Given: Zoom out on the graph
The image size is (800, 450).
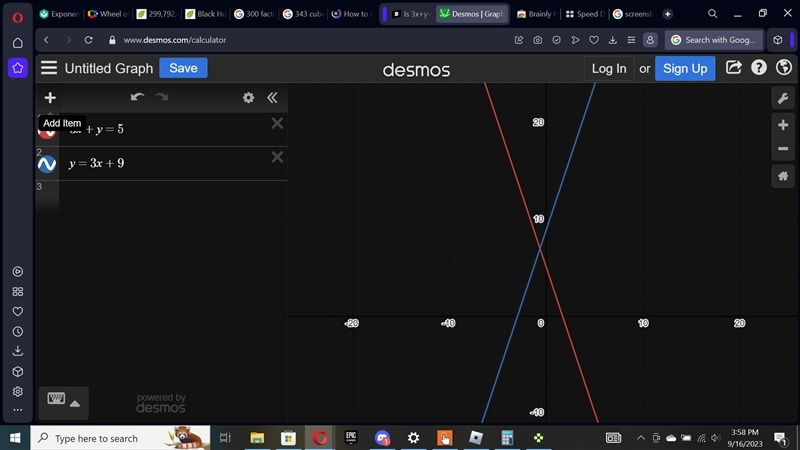Looking at the screenshot, I should [783, 149].
